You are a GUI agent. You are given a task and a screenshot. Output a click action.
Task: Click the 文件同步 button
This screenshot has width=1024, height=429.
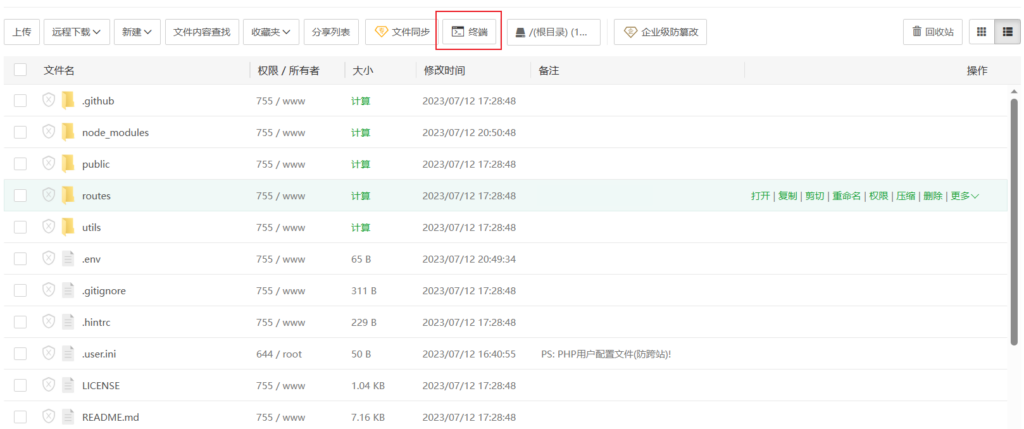tap(401, 31)
